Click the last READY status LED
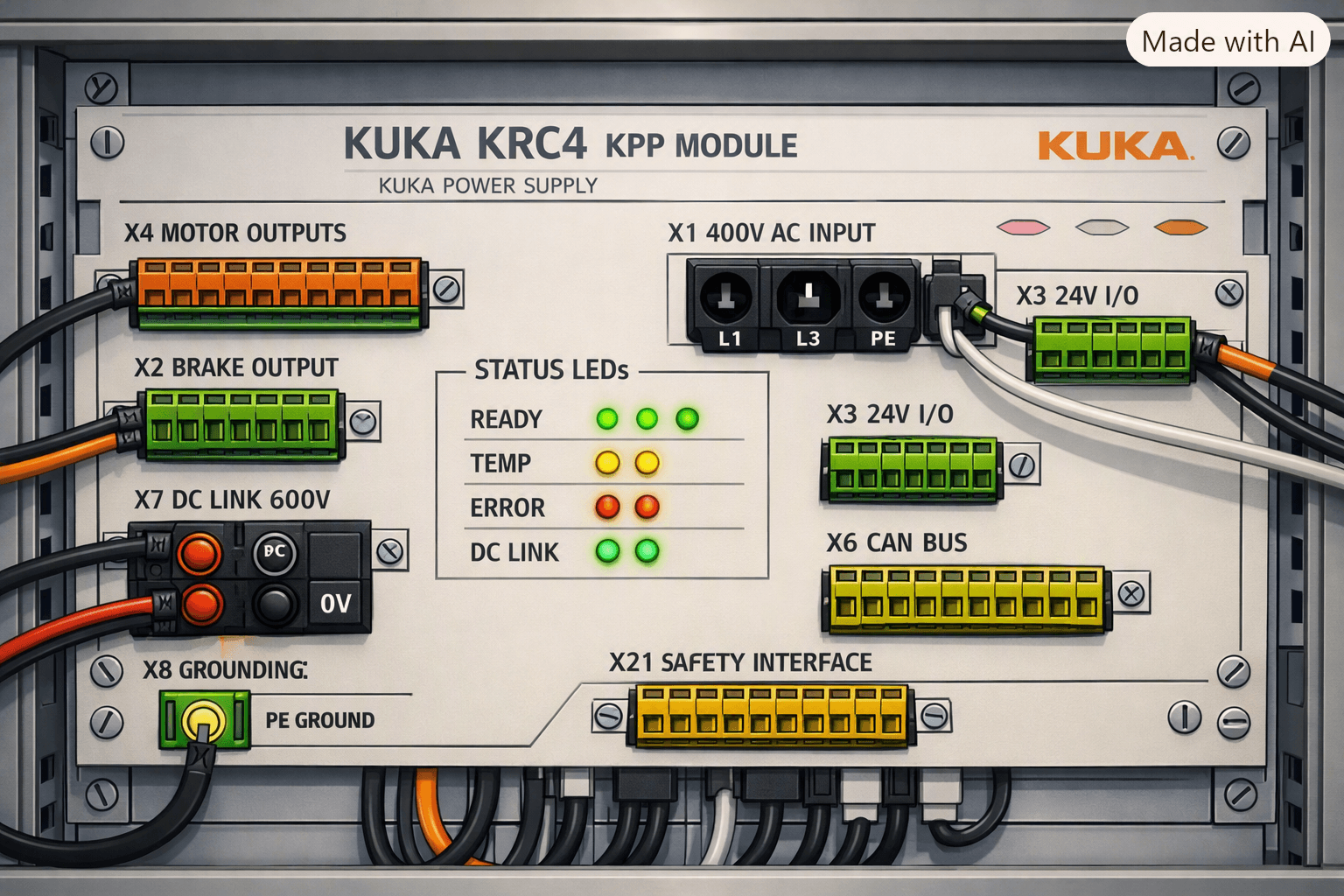 [x=688, y=419]
